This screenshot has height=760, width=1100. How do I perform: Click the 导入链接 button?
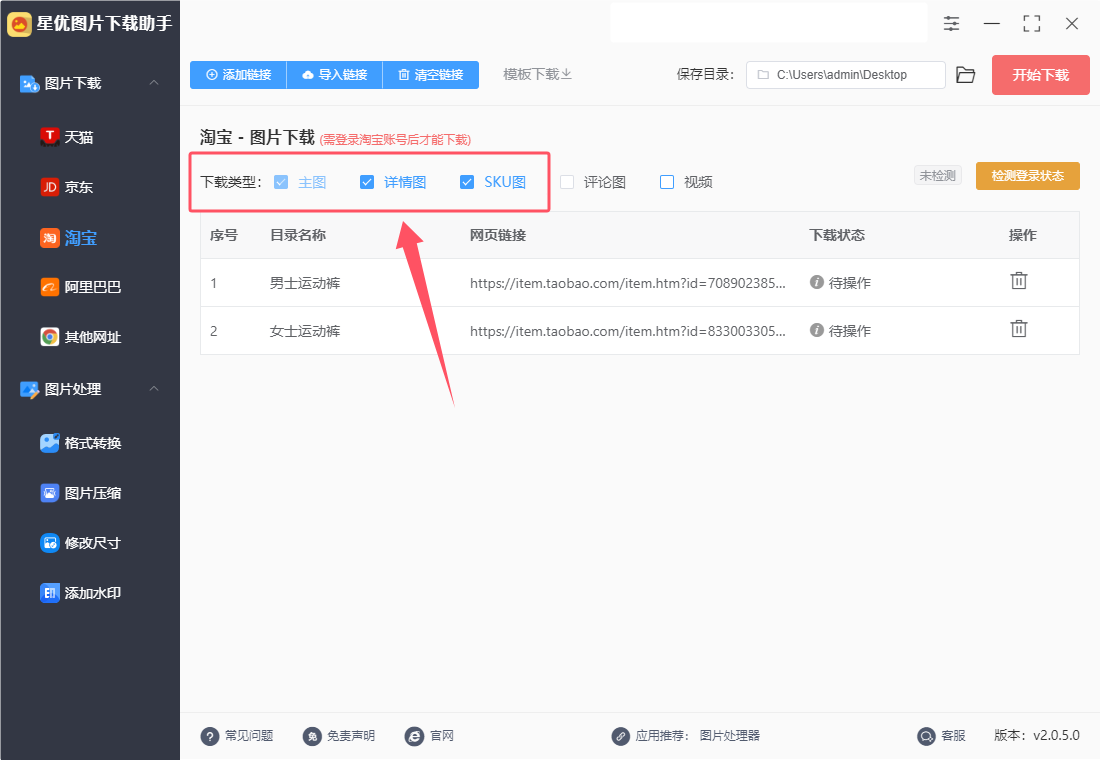point(335,74)
